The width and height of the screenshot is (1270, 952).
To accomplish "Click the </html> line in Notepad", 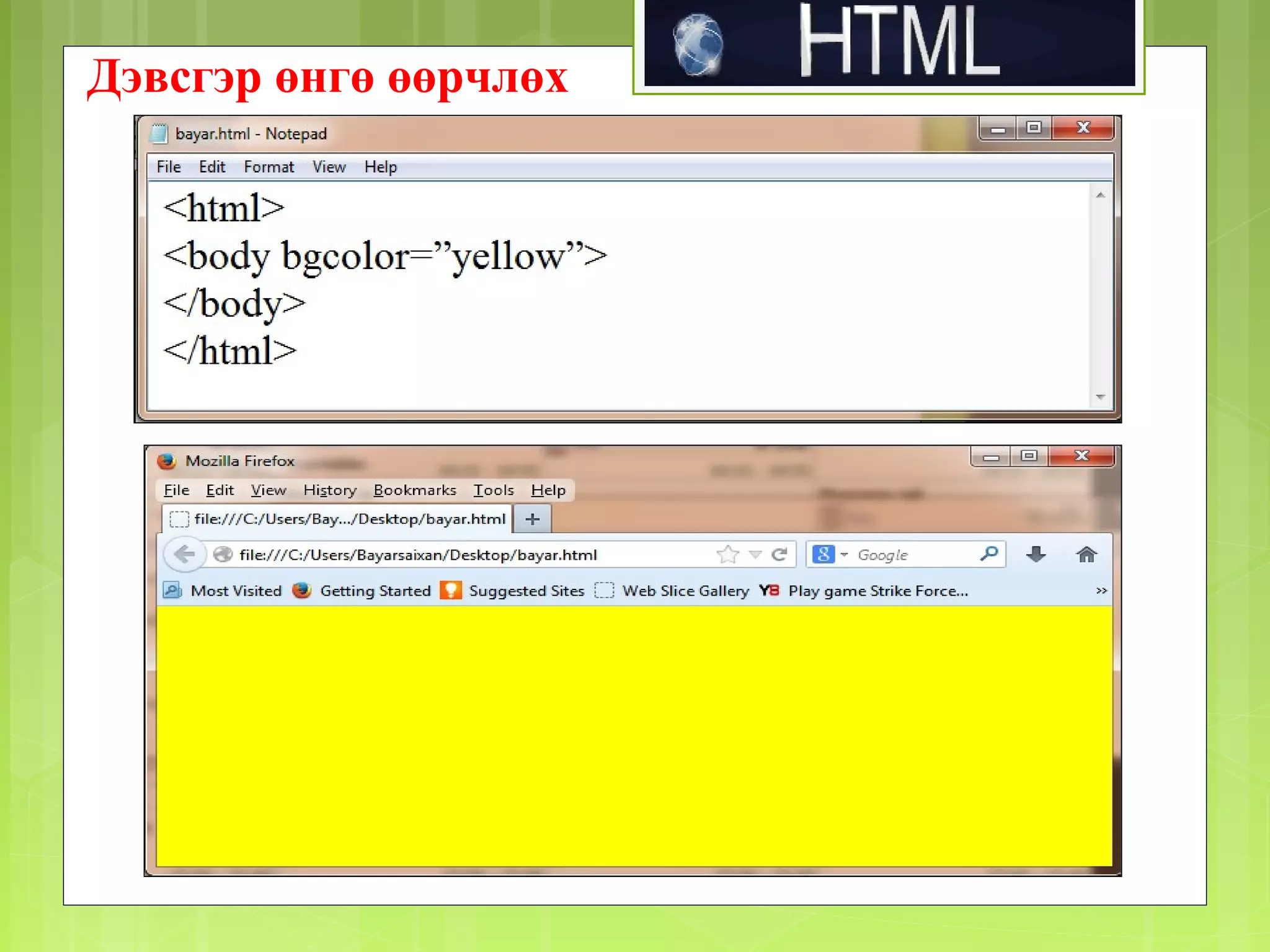I will tap(229, 351).
